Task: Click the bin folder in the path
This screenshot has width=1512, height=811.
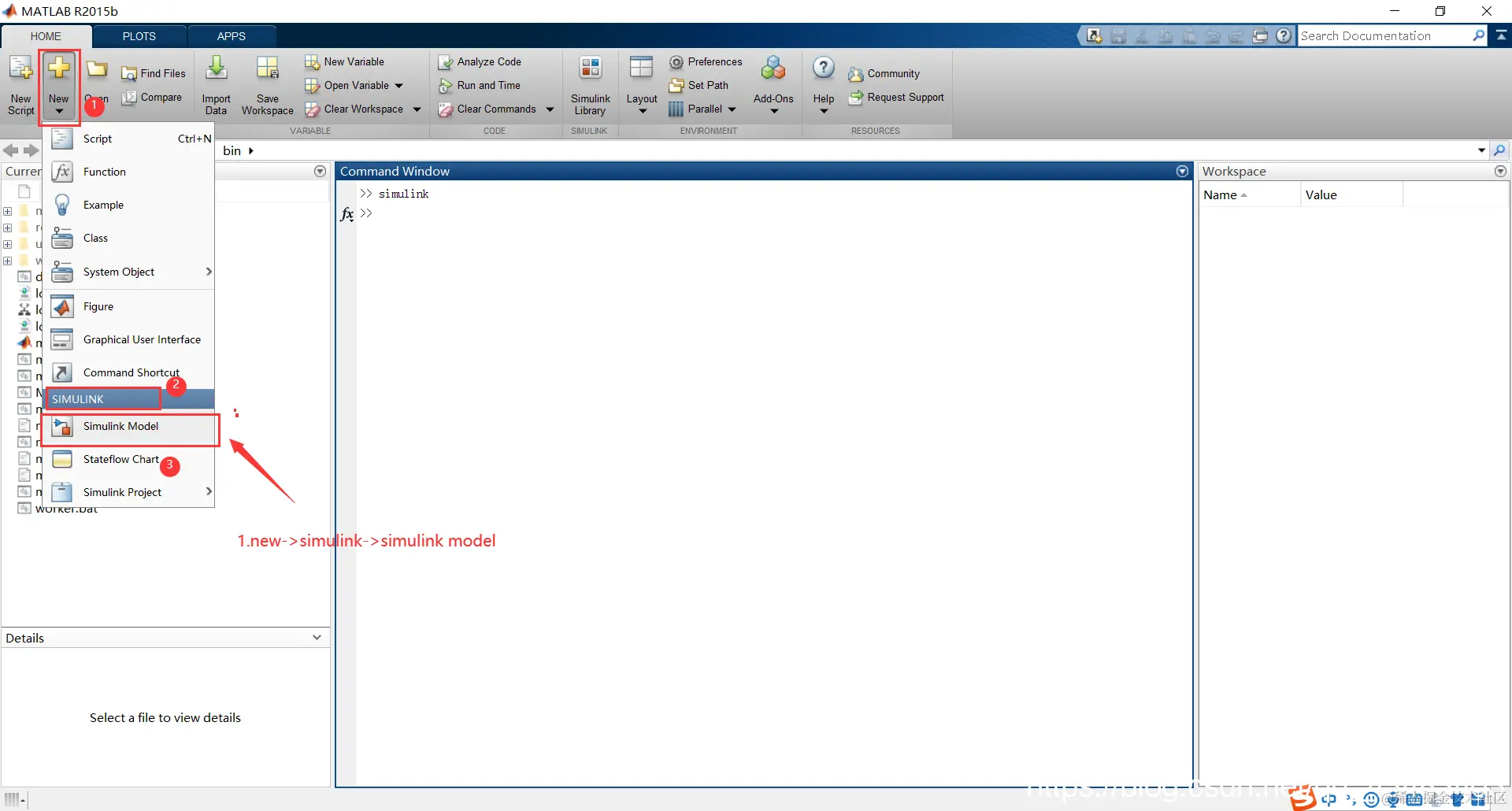Action: pos(232,150)
